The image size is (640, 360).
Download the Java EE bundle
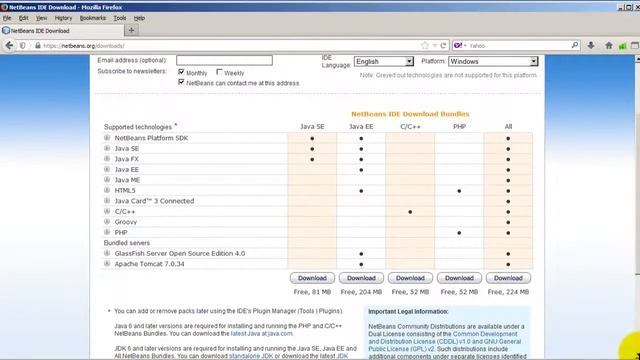[x=361, y=278]
